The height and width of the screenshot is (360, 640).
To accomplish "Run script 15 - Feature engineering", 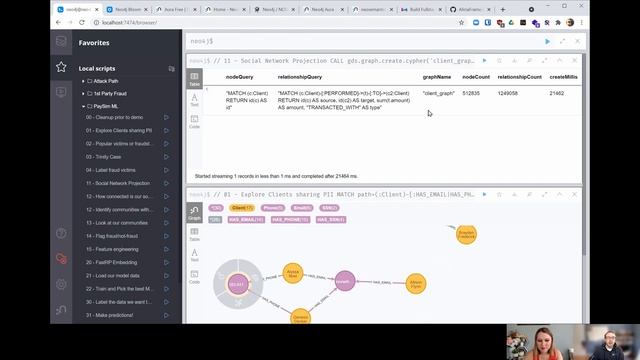I will point(166,249).
